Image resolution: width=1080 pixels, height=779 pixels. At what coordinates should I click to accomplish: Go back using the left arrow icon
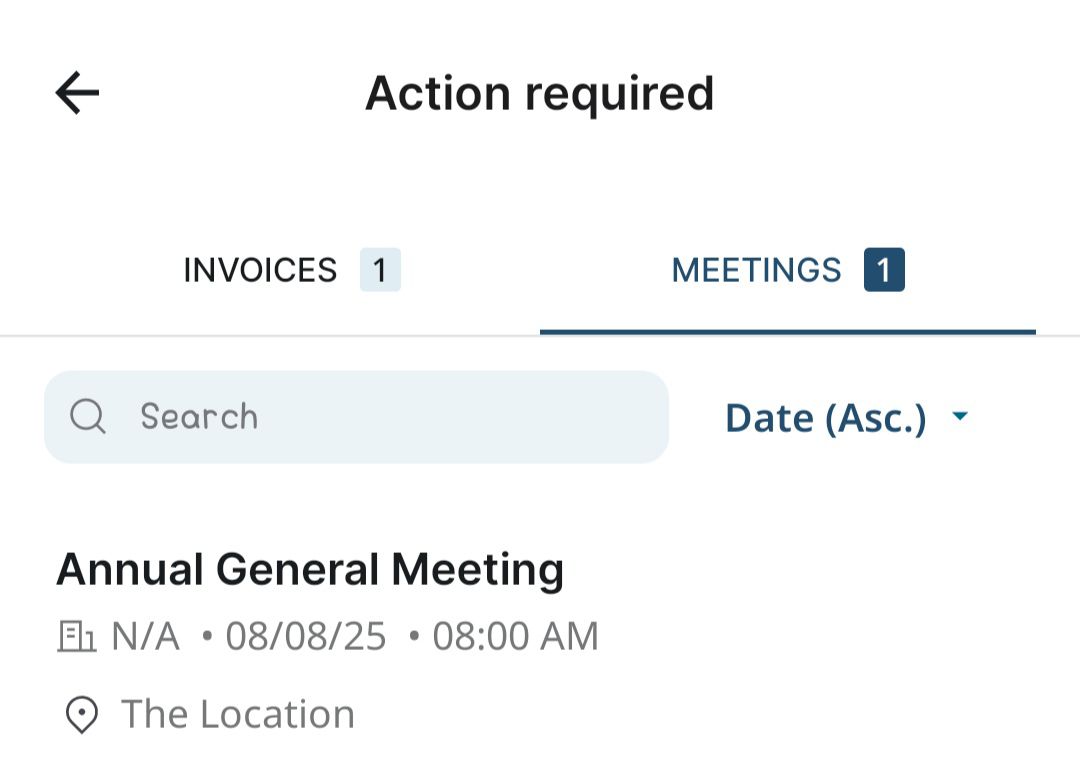77,92
